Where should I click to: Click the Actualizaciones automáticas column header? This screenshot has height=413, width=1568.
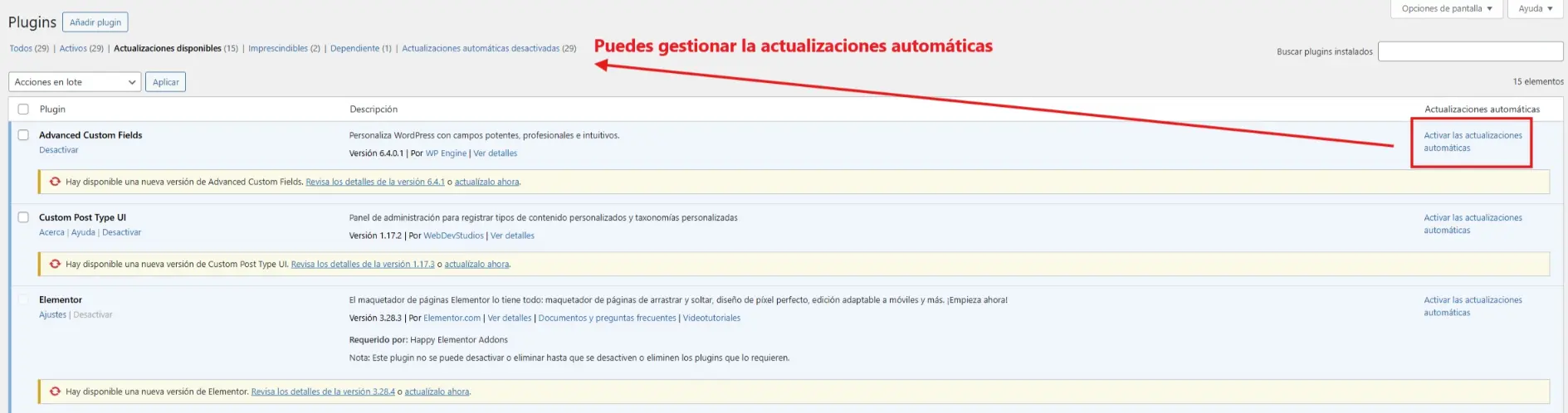1482,109
